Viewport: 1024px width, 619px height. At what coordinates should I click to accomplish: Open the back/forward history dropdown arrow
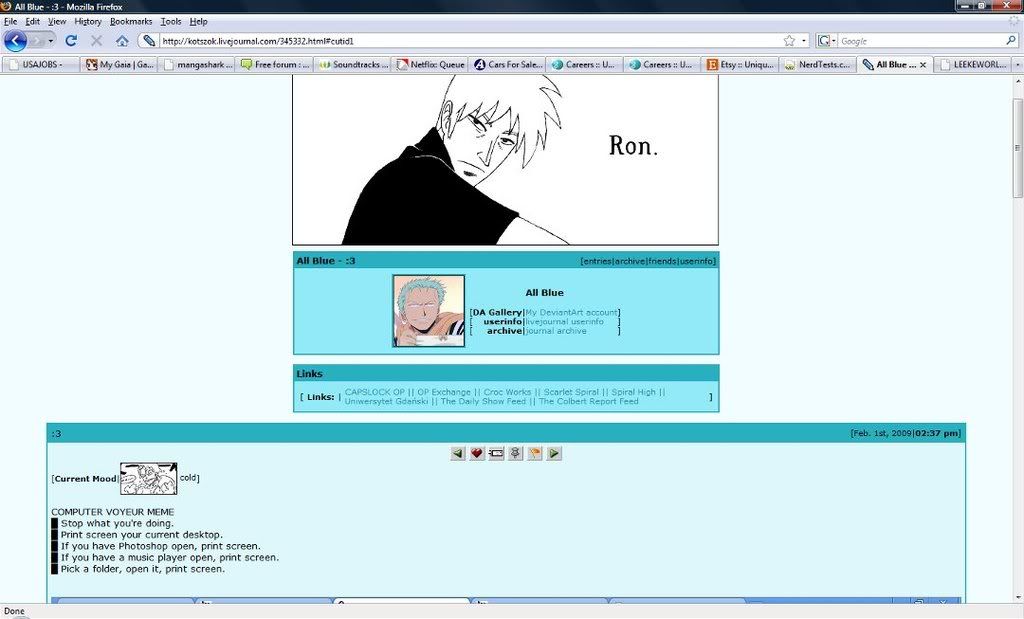click(51, 40)
